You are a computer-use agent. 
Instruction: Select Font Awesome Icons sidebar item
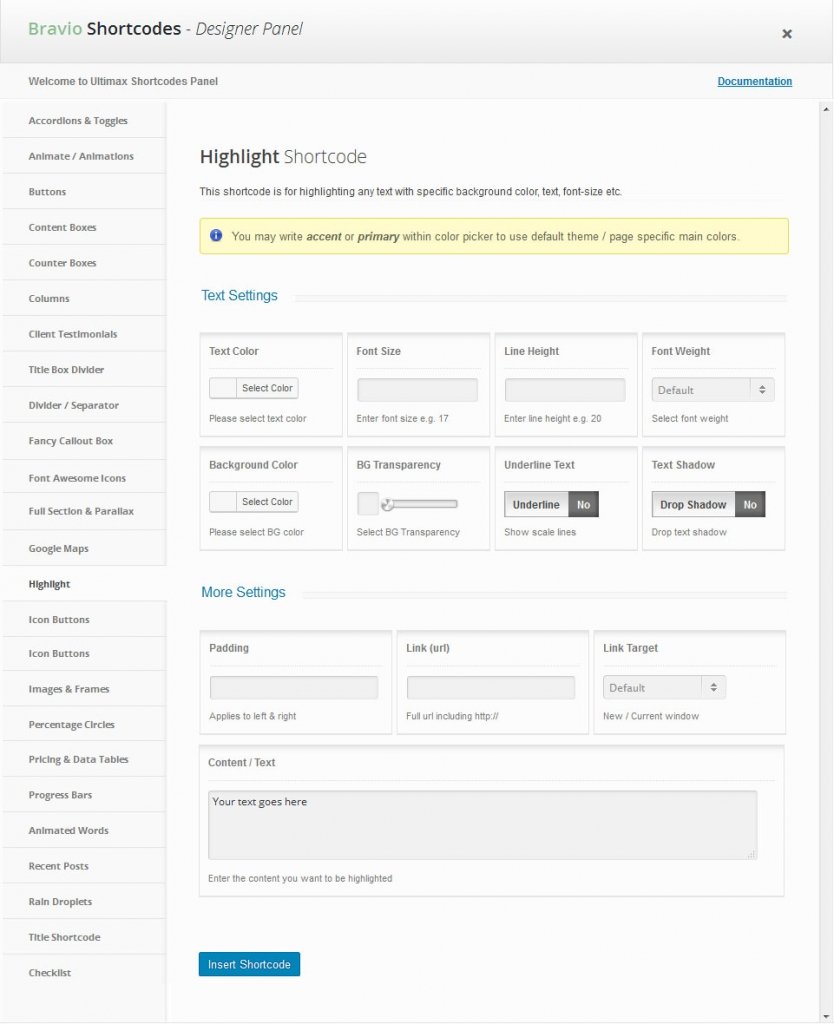77,478
